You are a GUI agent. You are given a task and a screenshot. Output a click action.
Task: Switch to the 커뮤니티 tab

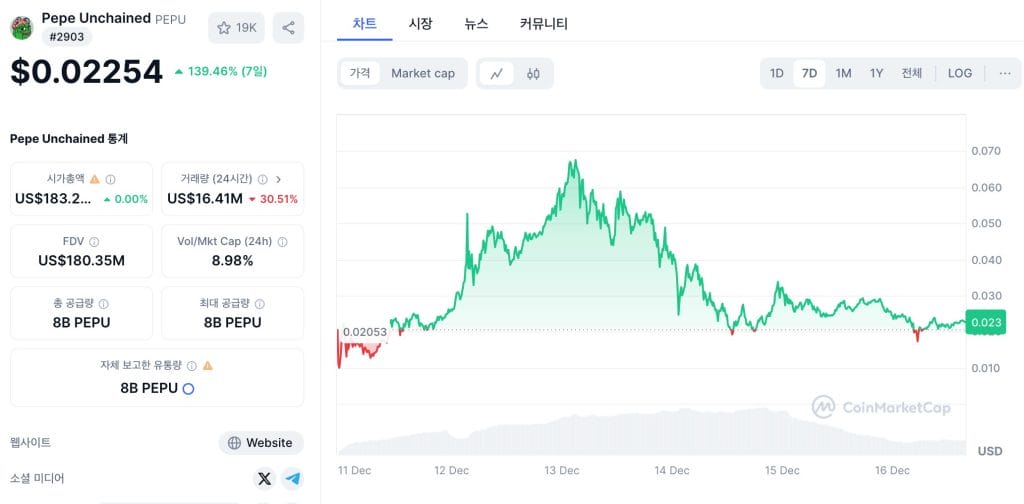(544, 24)
